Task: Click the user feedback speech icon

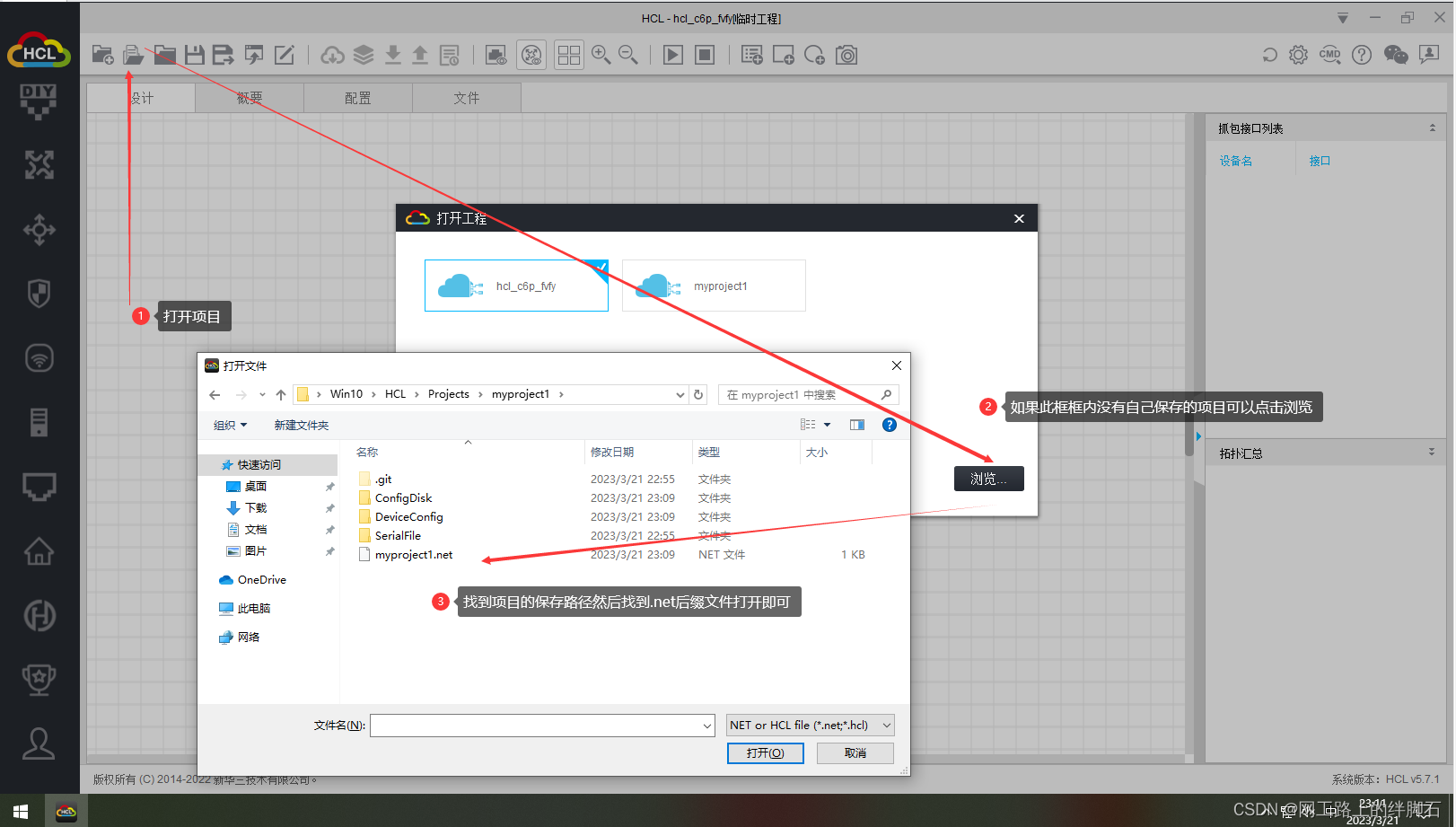Action: (x=1429, y=55)
